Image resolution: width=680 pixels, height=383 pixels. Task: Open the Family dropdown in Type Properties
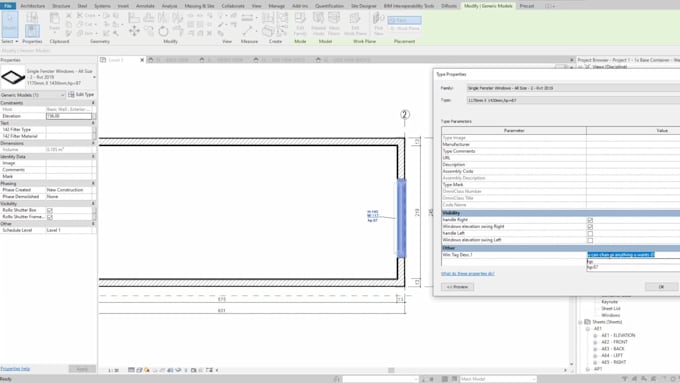pos(573,88)
